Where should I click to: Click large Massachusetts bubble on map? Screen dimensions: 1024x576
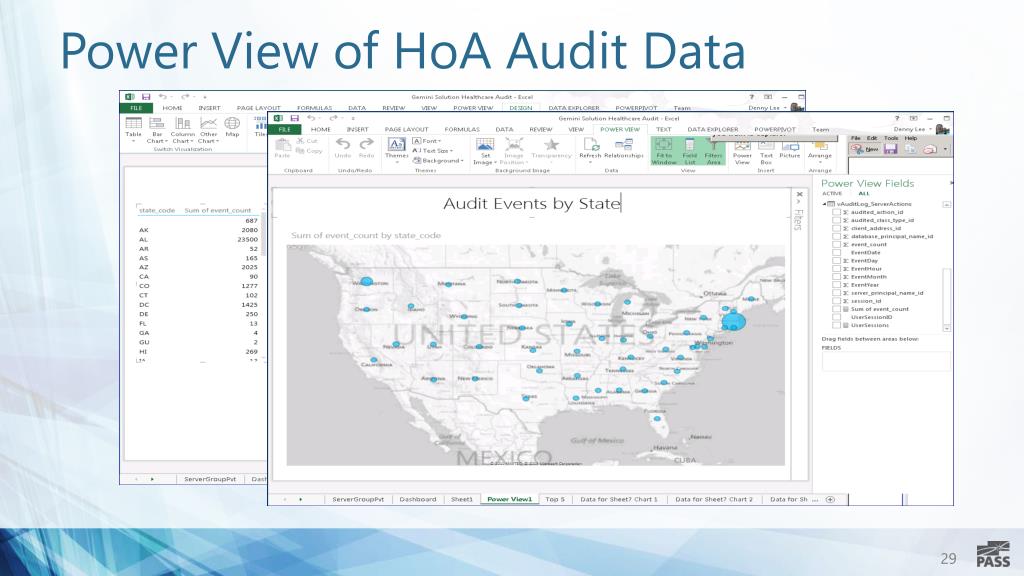coord(733,321)
